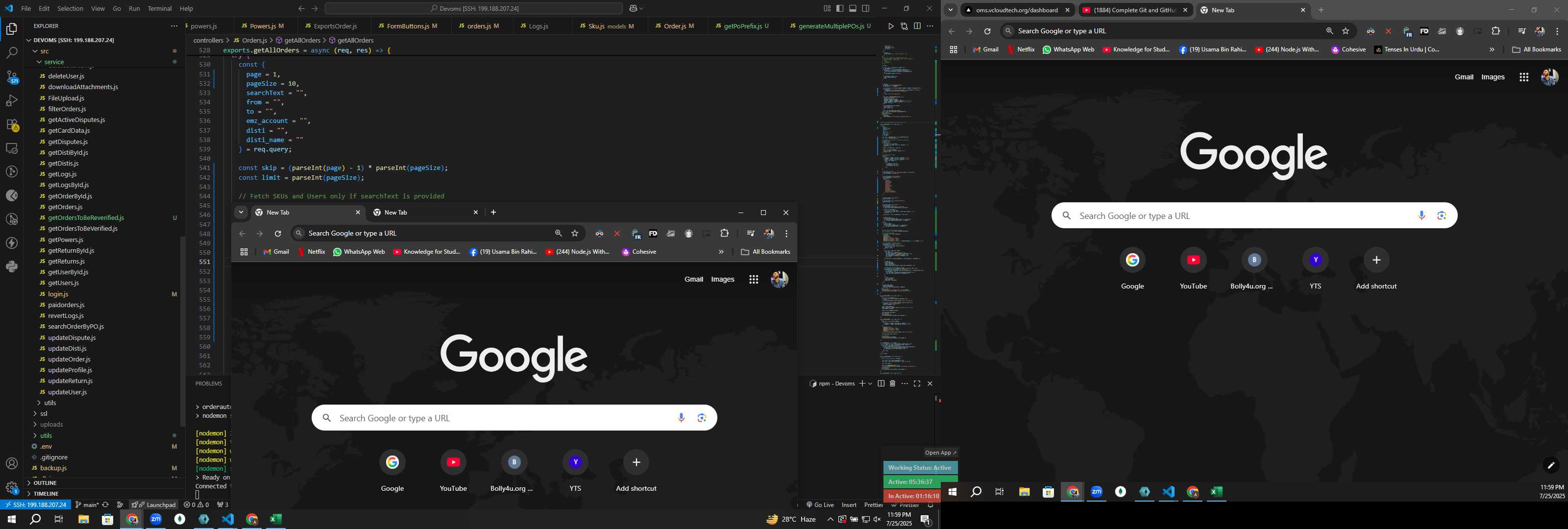
Task: Maximize the terminal panel size
Action: (917, 384)
